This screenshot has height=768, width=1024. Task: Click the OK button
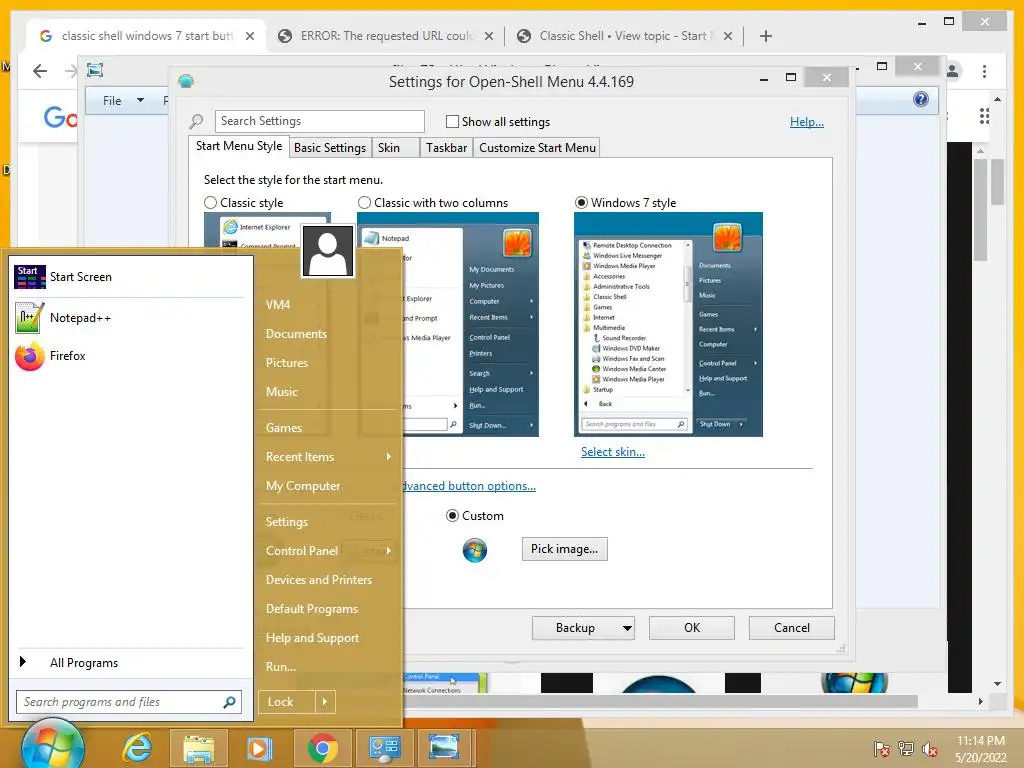(692, 628)
